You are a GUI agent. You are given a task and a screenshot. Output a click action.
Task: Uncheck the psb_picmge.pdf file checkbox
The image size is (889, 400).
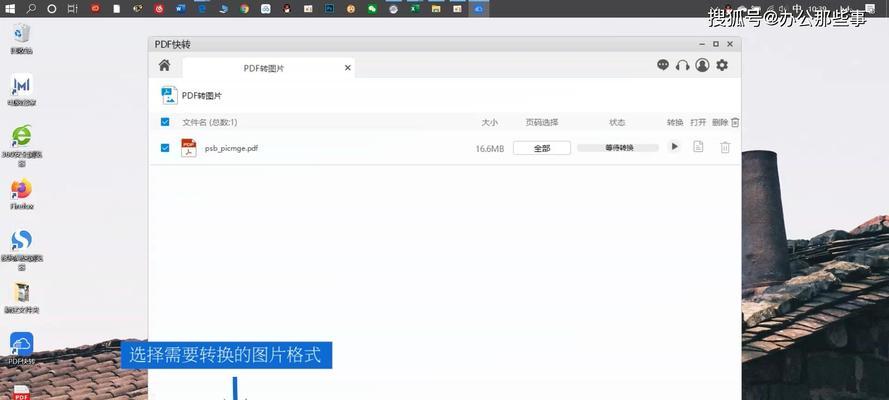pos(165,148)
